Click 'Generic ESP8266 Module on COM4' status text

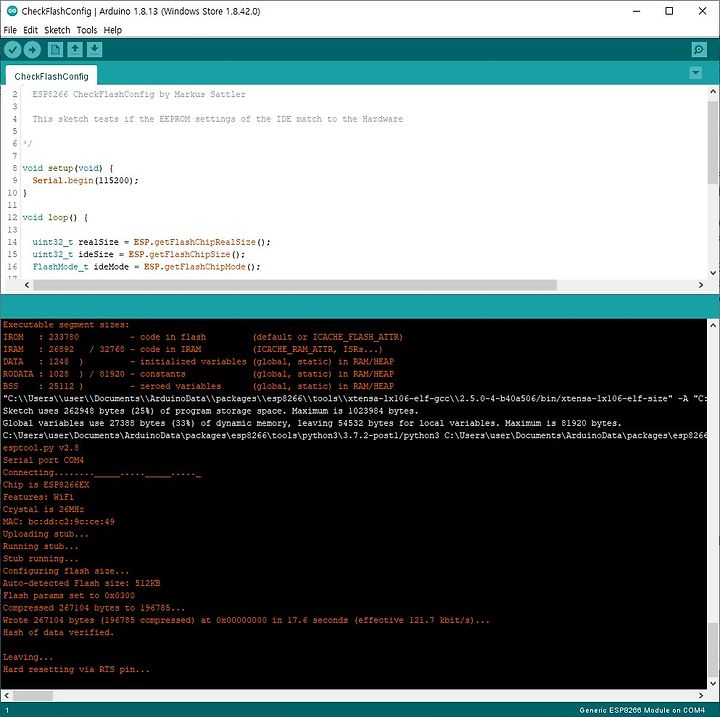[x=641, y=710]
